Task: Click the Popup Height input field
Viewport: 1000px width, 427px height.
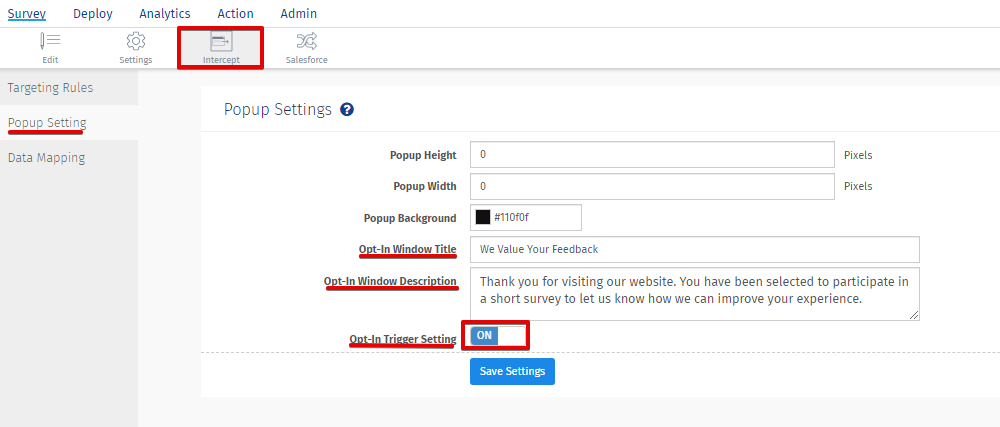Action: [652, 155]
